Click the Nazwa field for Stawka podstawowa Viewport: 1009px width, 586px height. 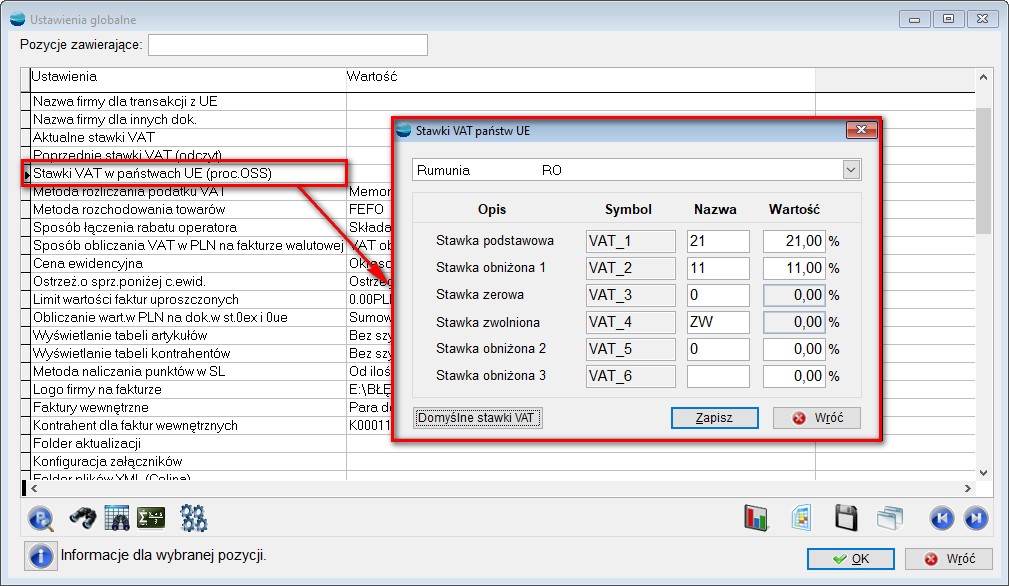pyautogui.click(x=718, y=241)
